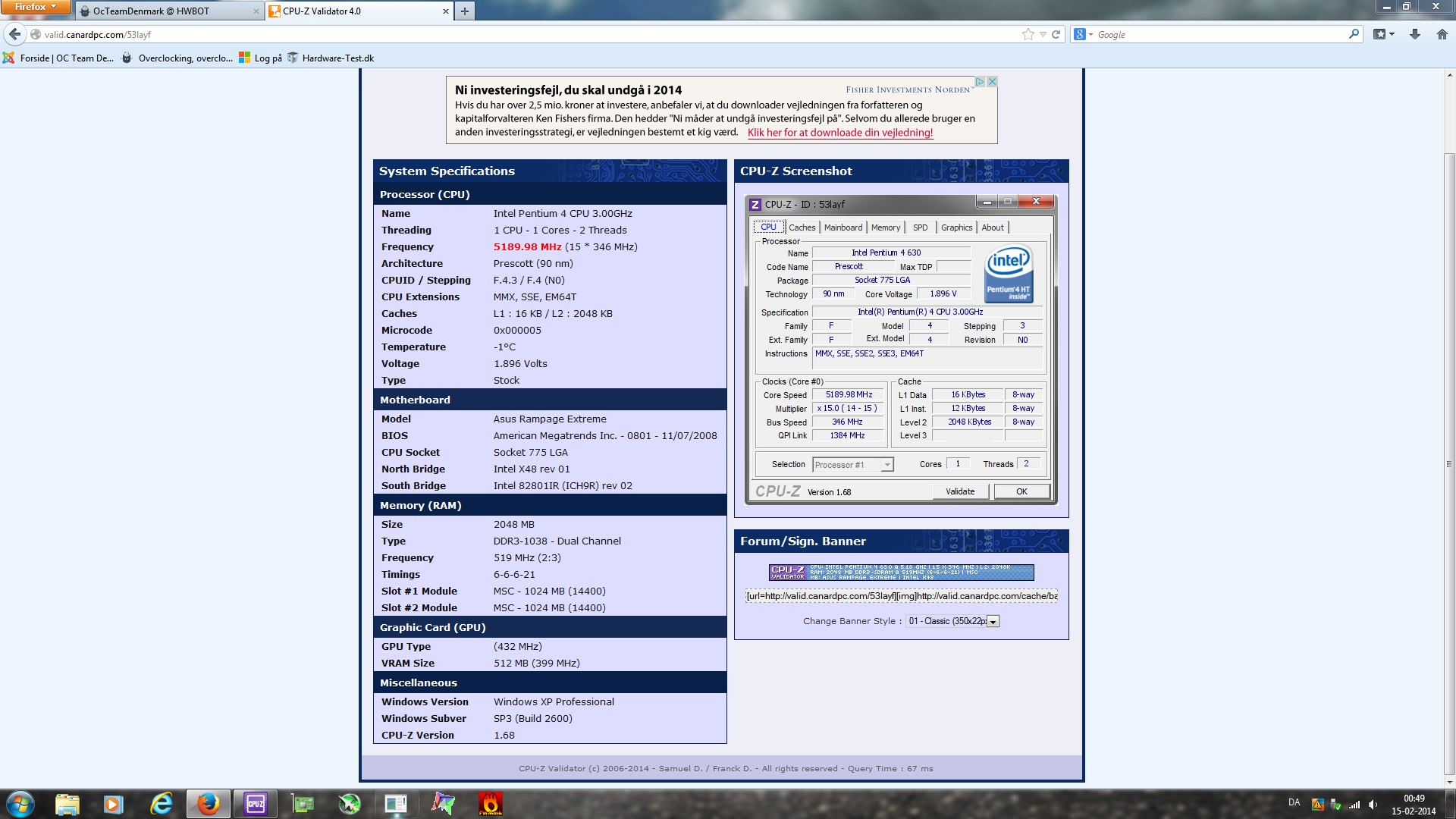Open Forside | OC Team De... bookmark

[58, 58]
